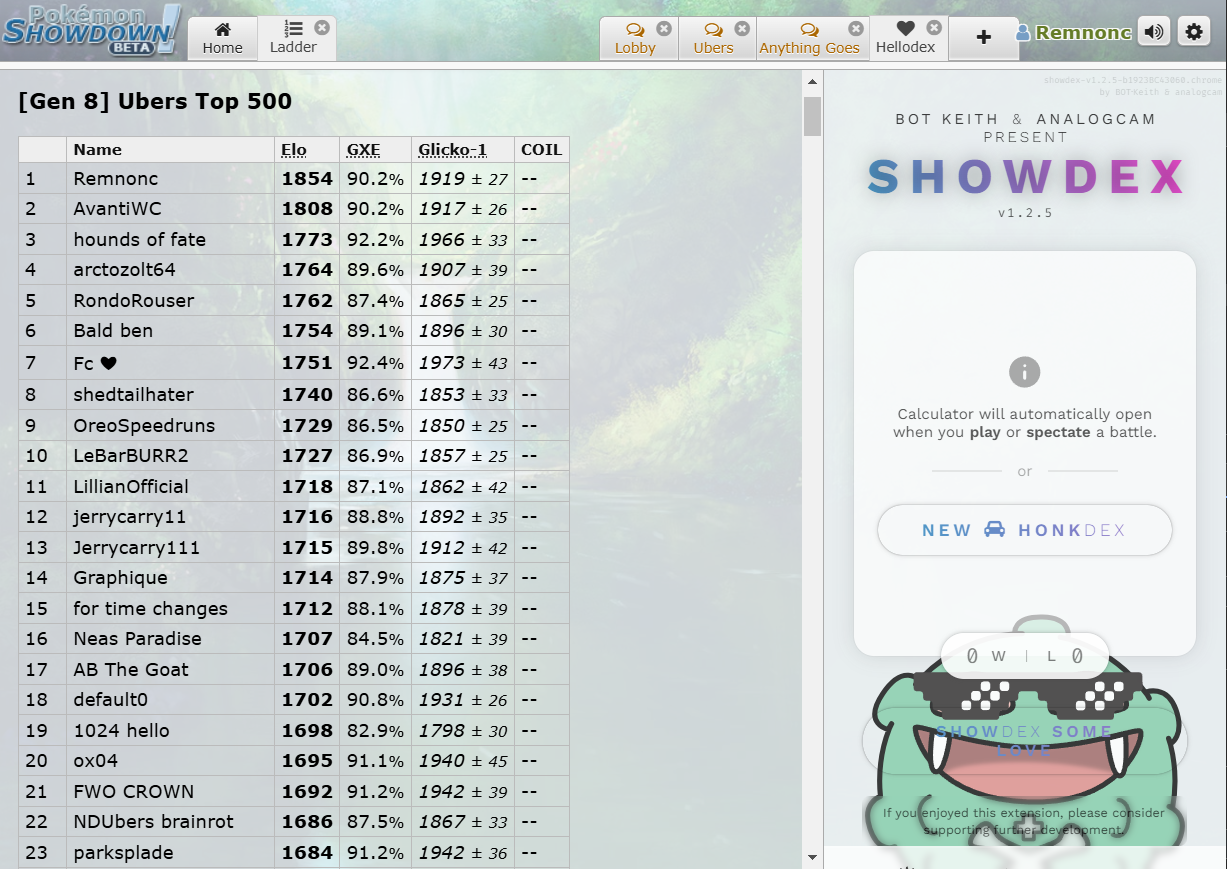Open the Home tab
1227x869 pixels.
point(222,39)
